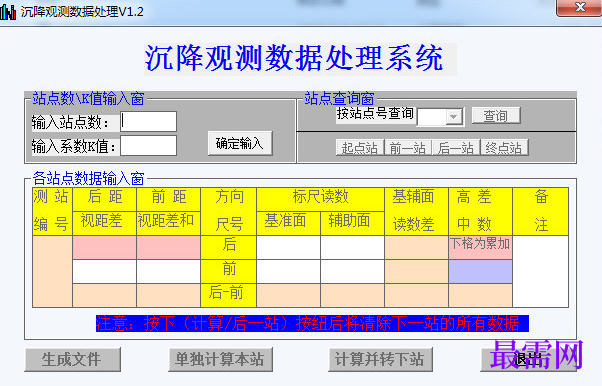Click the 下格为累加 cell

tap(480, 247)
